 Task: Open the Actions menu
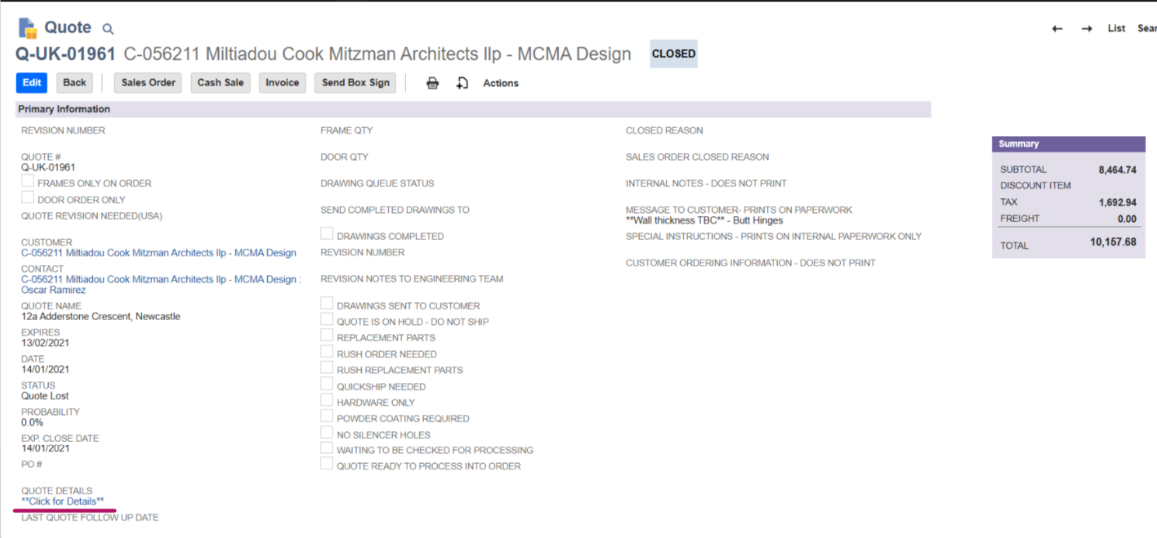pos(500,83)
